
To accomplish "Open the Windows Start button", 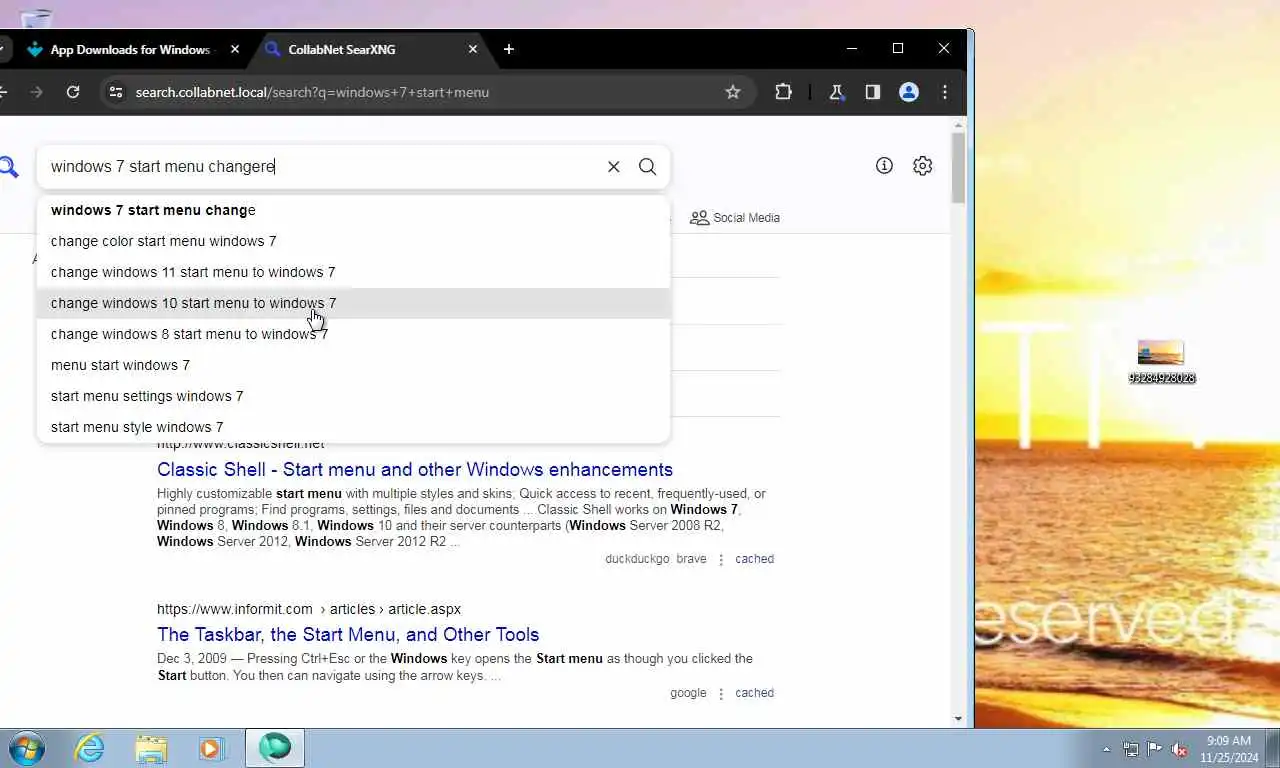I will [x=27, y=748].
